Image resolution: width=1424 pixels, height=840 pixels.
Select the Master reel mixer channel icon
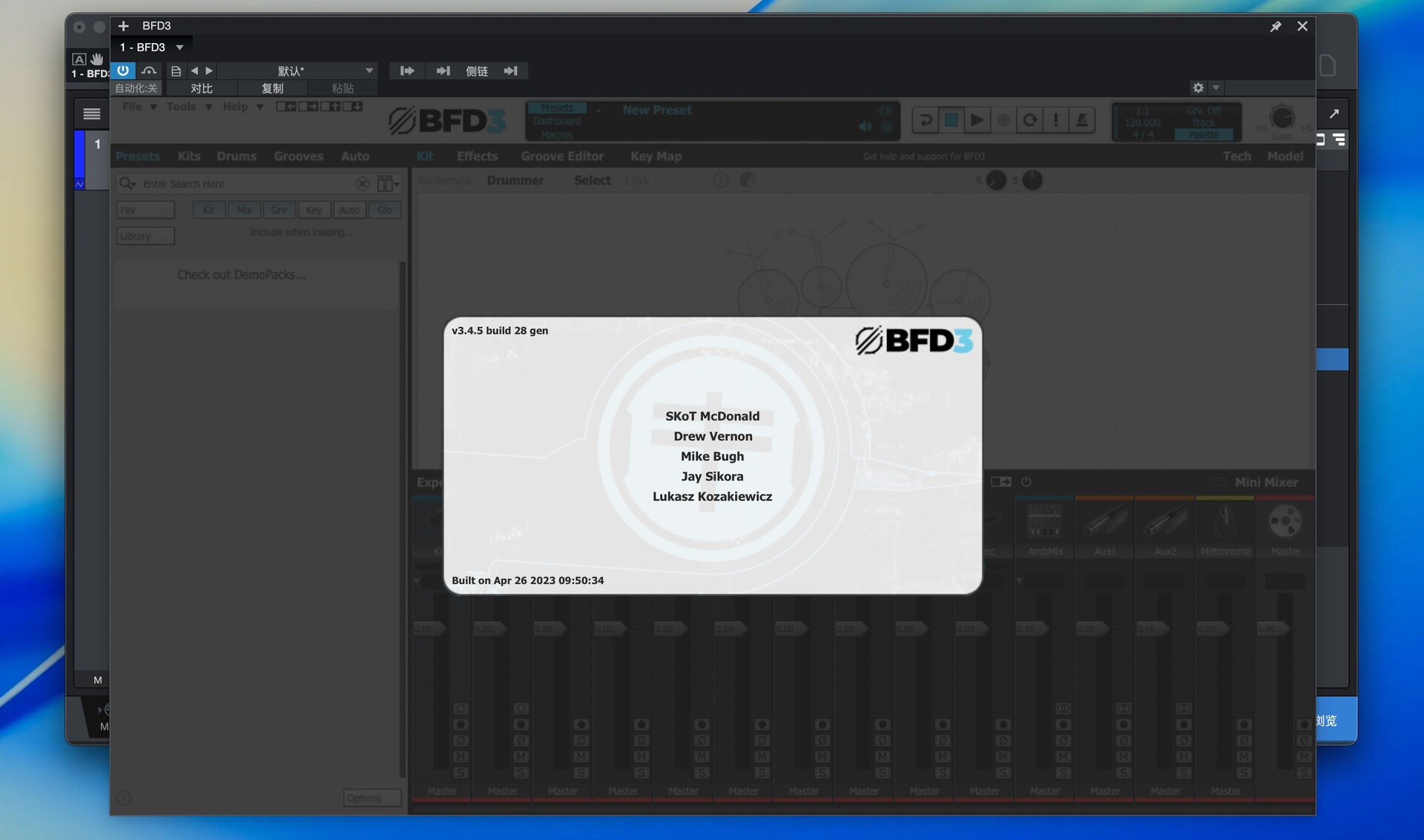coord(1285,521)
